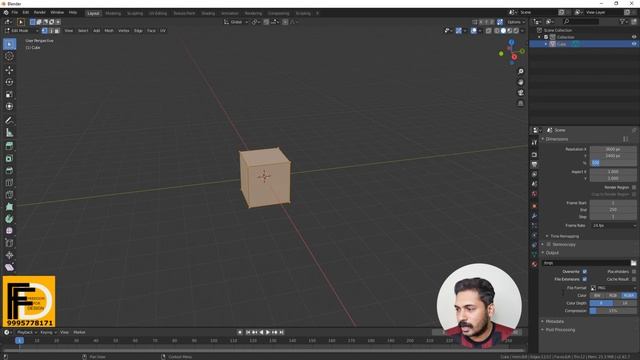640x360 pixels.
Task: Open the Window menu
Action: [x=57, y=13]
